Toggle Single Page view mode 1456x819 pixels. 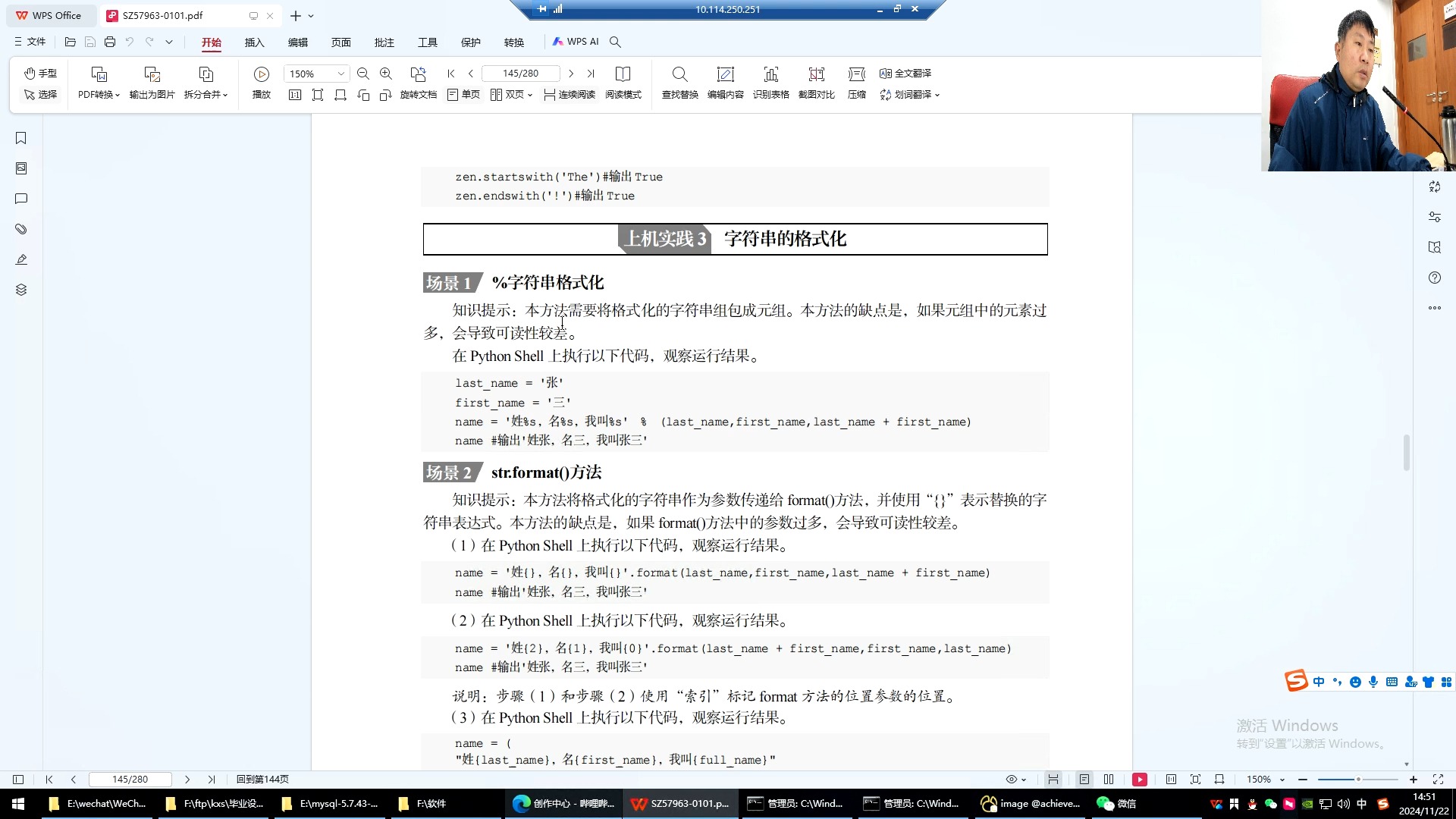(463, 95)
